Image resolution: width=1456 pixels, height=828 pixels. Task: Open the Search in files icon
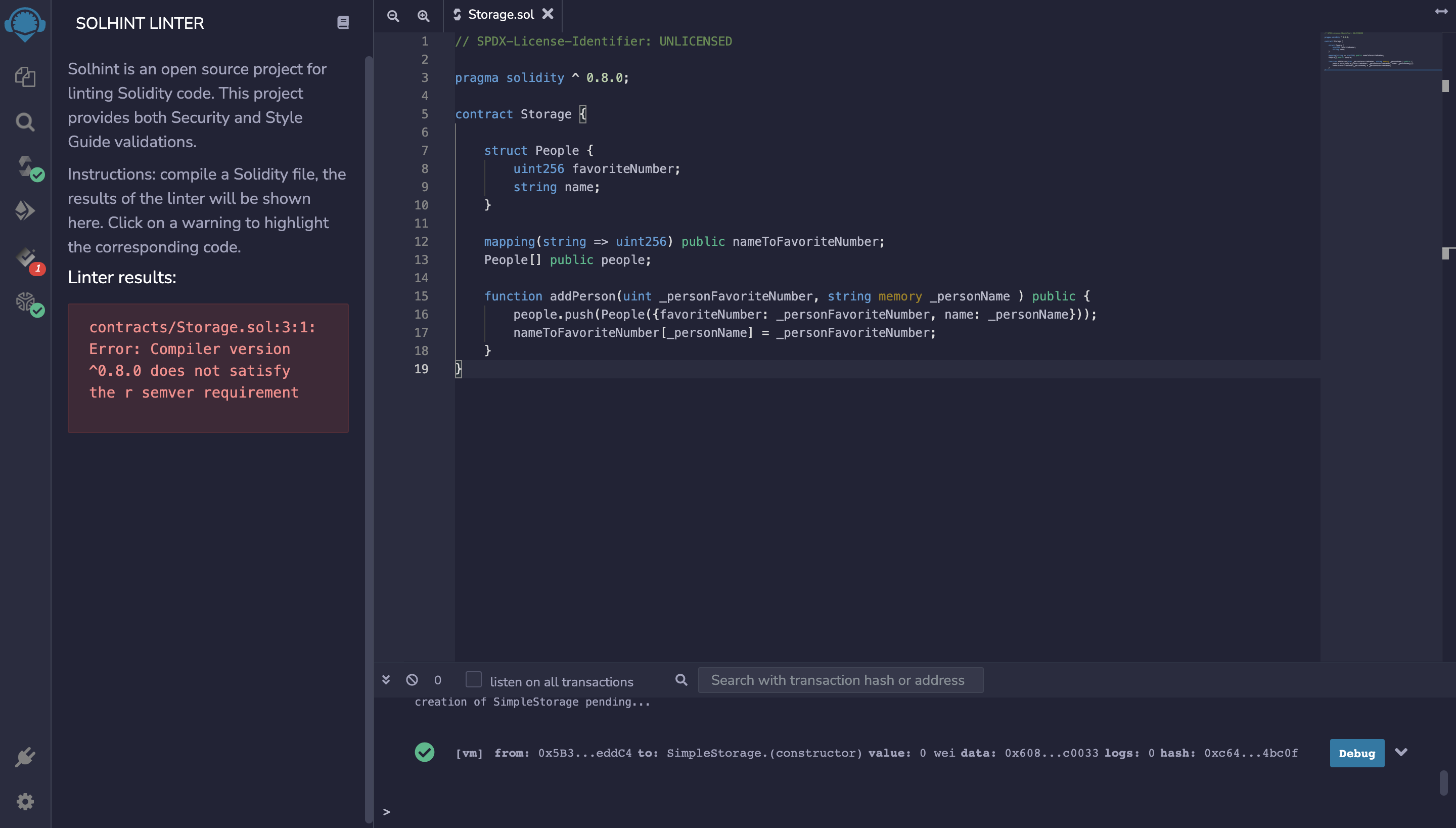pos(25,121)
